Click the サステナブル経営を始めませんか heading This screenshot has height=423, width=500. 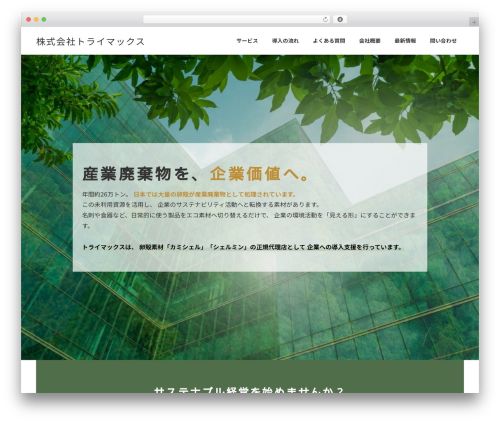tap(249, 390)
